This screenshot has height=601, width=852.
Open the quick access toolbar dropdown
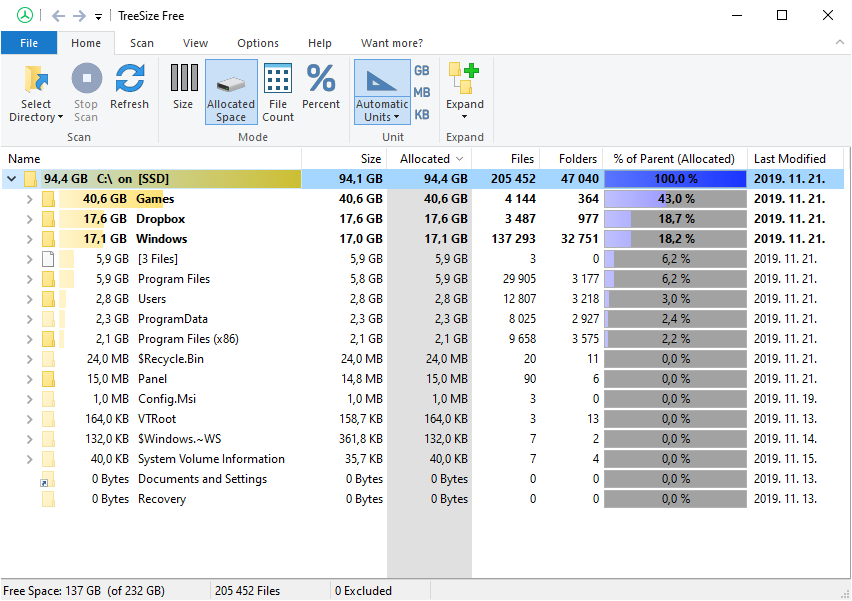point(98,17)
